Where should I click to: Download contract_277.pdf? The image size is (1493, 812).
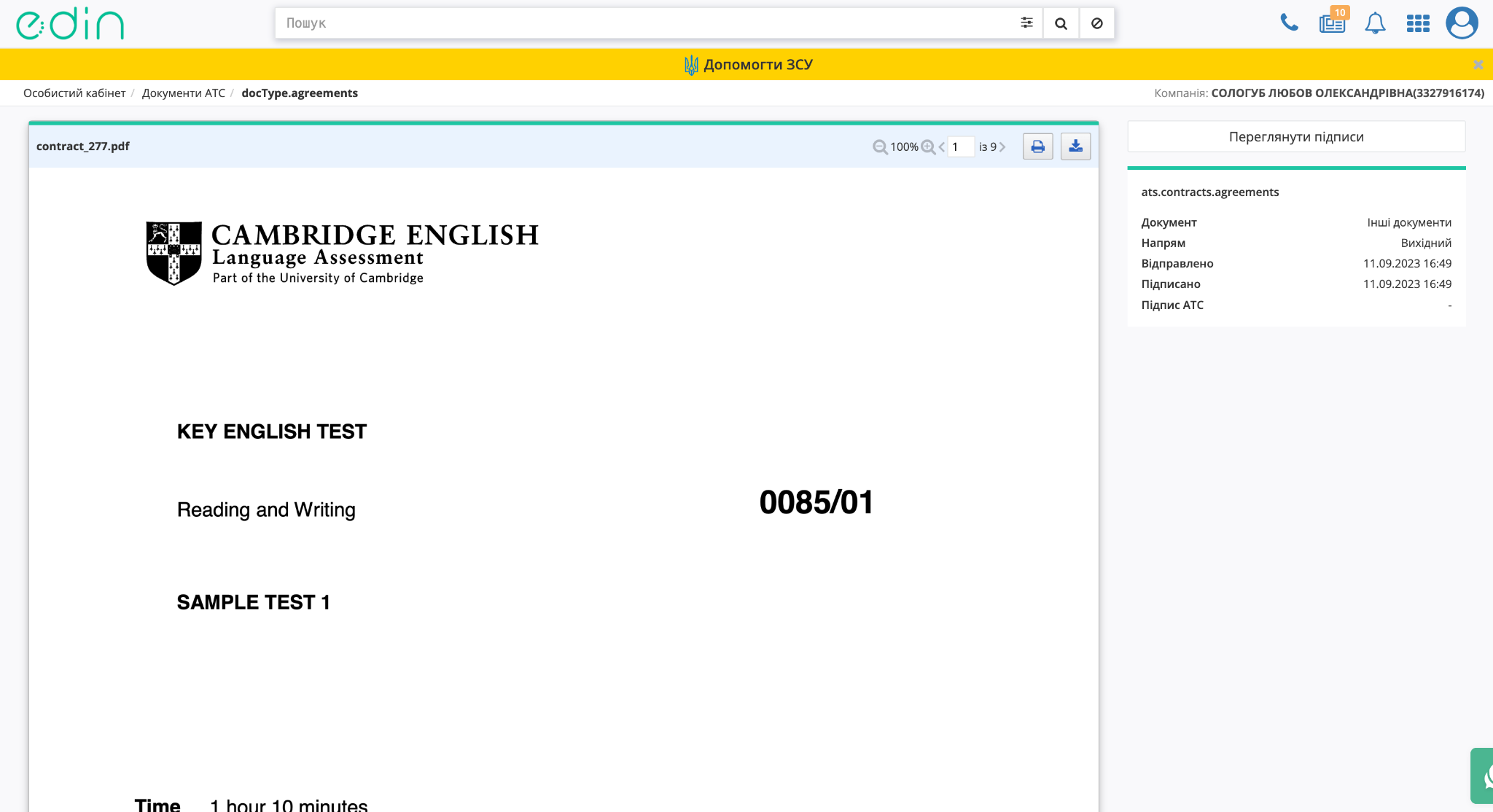point(1075,147)
